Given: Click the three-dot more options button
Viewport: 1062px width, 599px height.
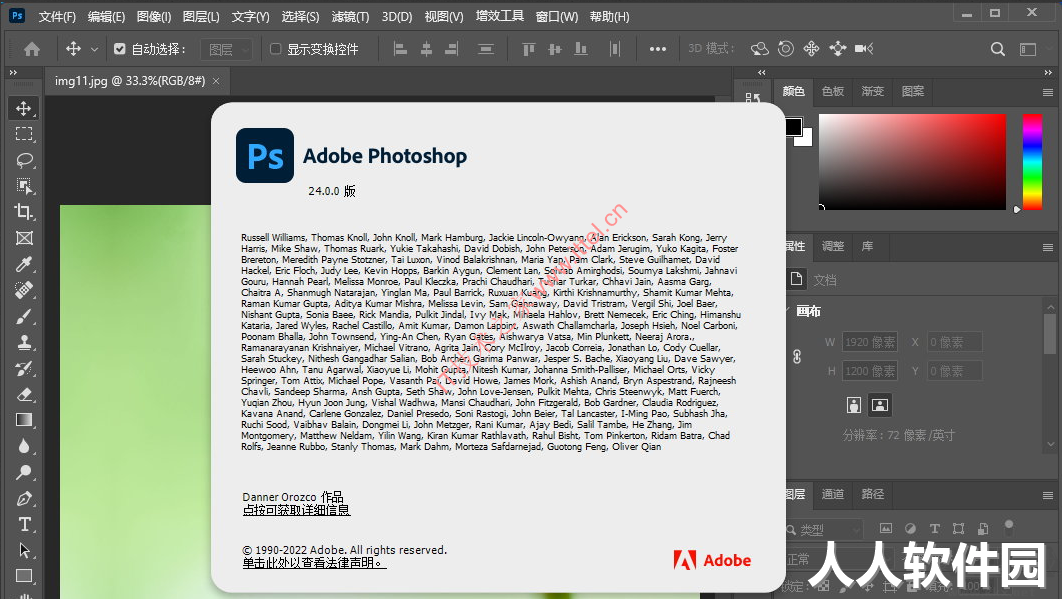Looking at the screenshot, I should click(x=658, y=49).
